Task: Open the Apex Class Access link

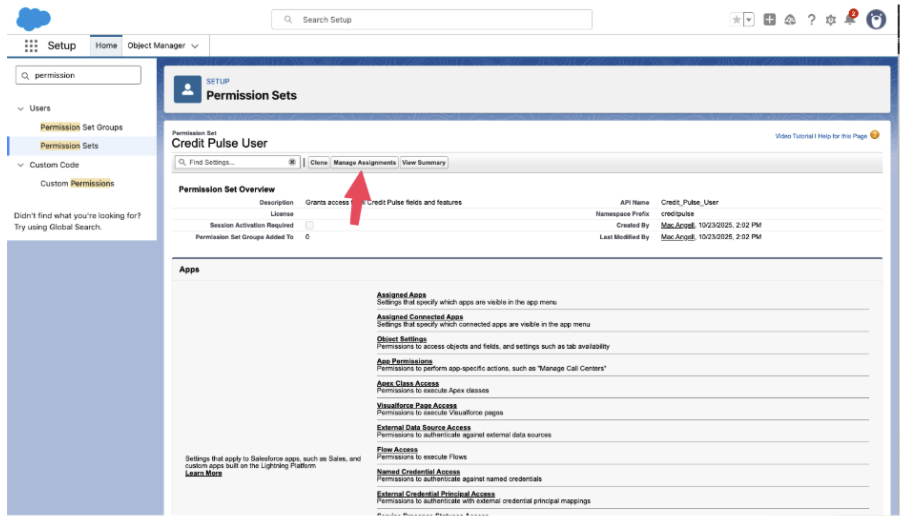Action: click(408, 383)
